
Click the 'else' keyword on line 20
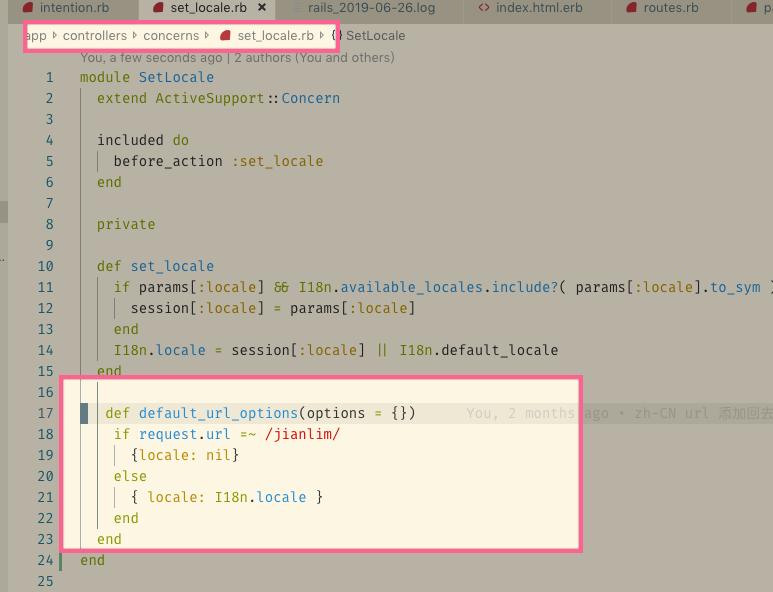130,476
